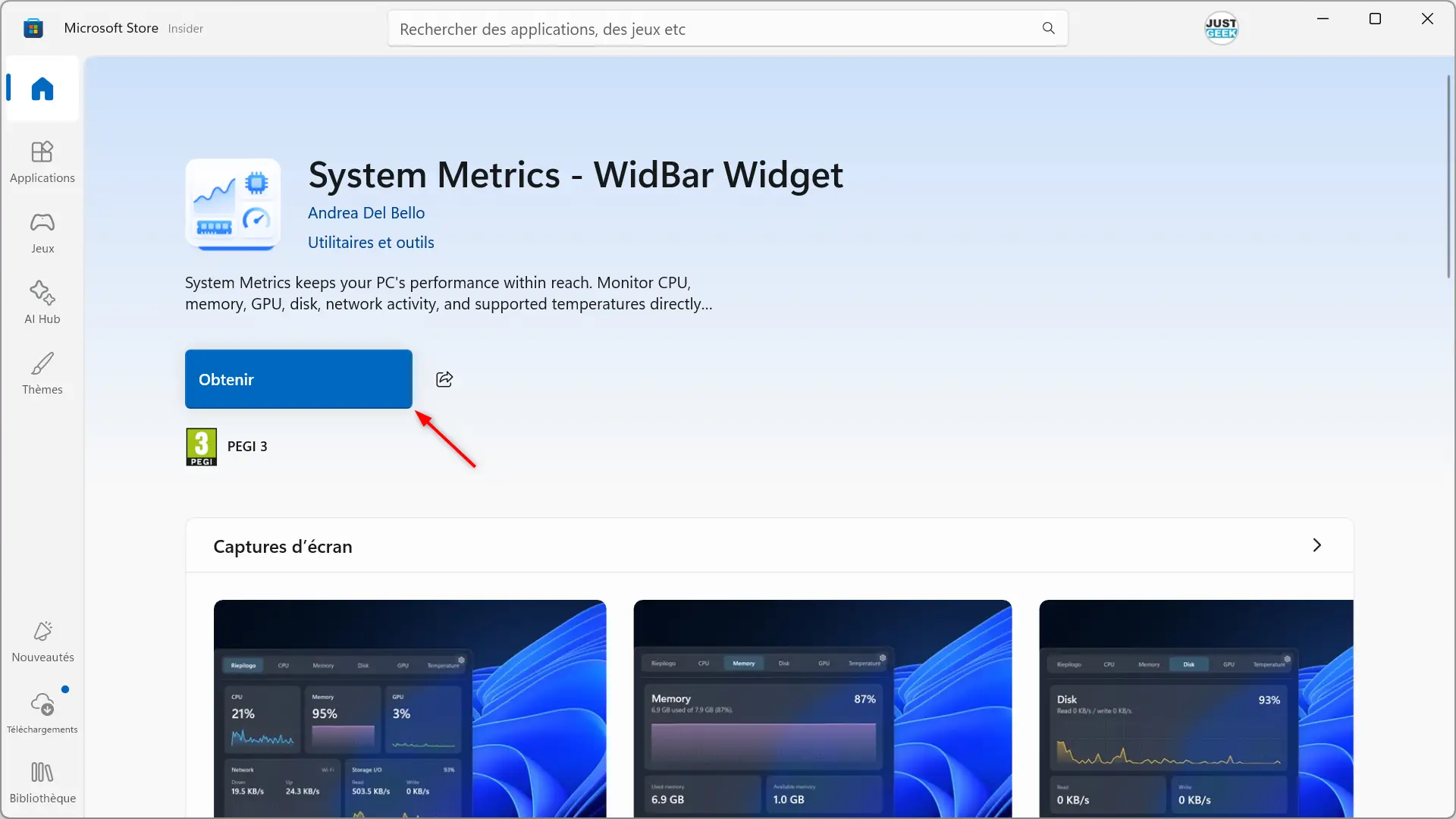Viewport: 1456px width, 819px height.
Task: Click the search magnifier icon
Action: click(x=1049, y=28)
